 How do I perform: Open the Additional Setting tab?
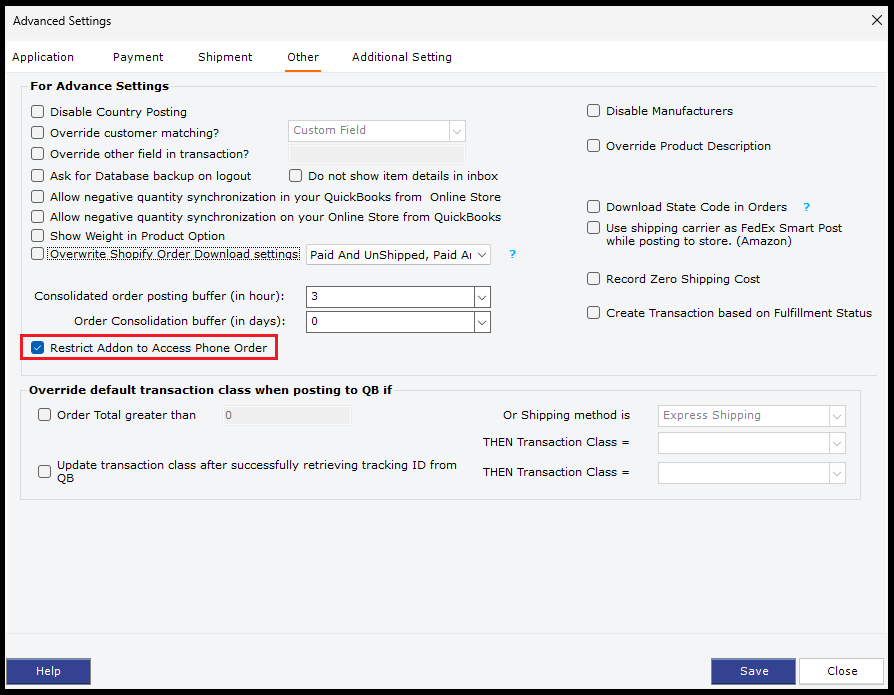[x=401, y=57]
